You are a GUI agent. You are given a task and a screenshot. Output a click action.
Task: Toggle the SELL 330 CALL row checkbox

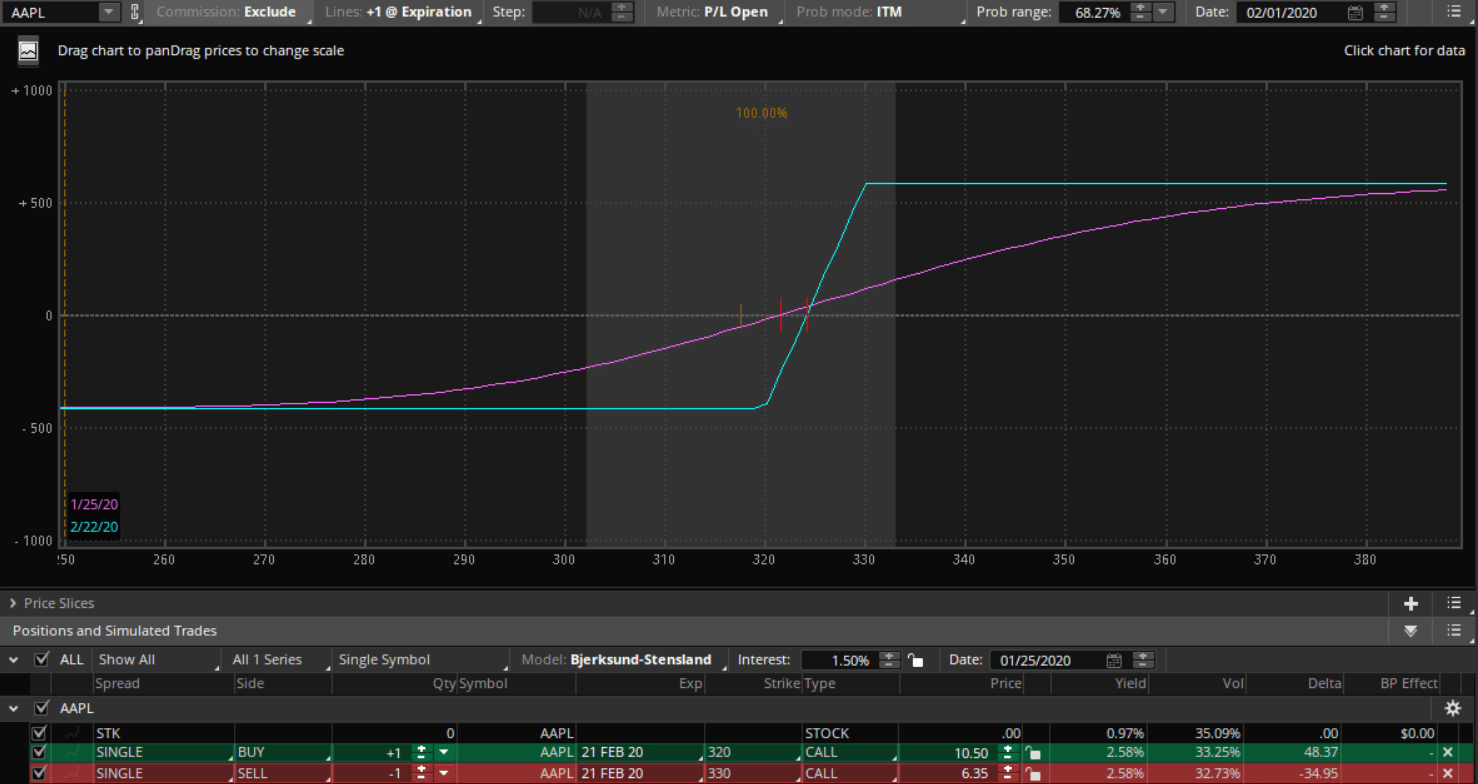coord(40,774)
